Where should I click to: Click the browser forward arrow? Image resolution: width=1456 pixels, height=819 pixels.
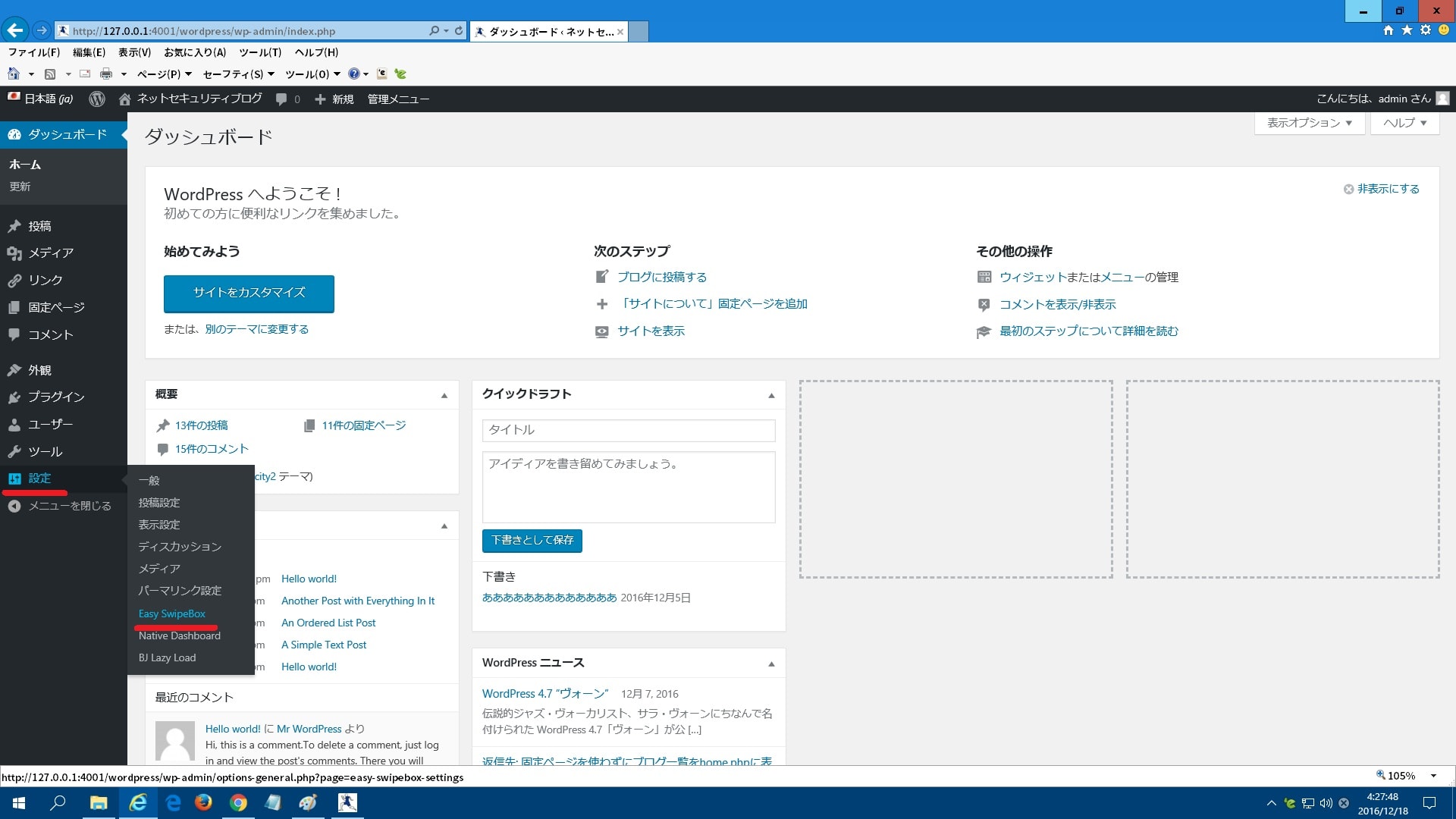(42, 31)
